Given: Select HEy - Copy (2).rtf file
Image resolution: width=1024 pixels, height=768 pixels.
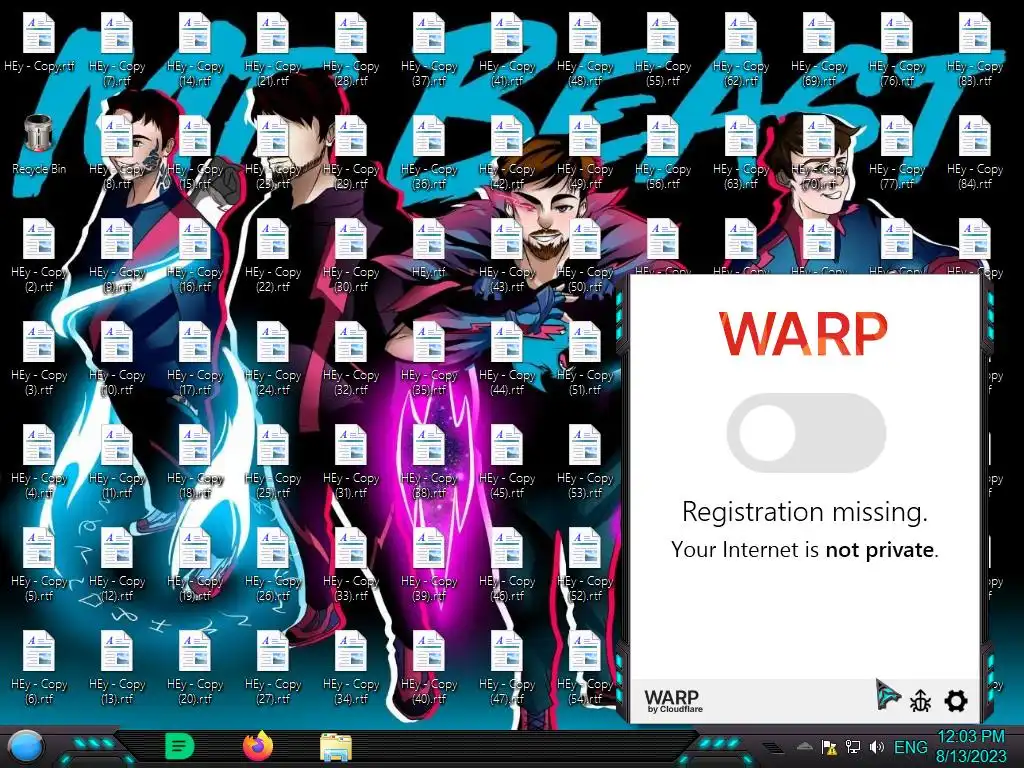Looking at the screenshot, I should [x=39, y=255].
